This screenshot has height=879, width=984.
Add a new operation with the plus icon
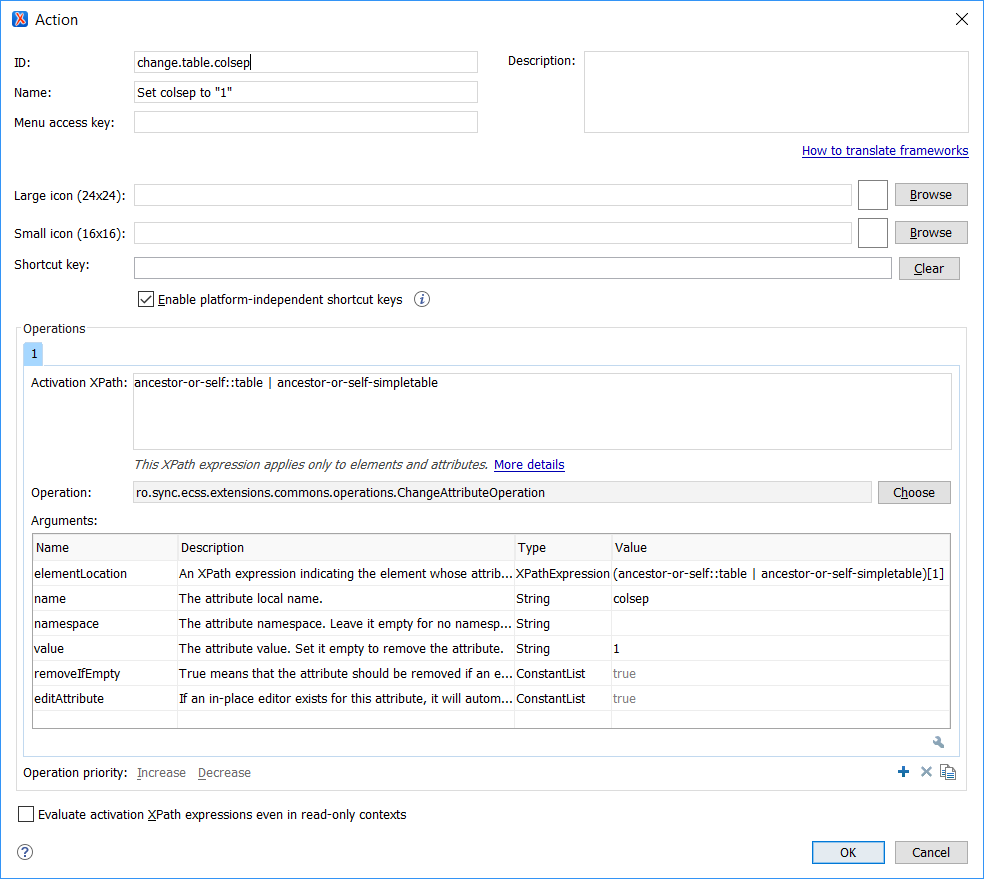click(x=903, y=772)
